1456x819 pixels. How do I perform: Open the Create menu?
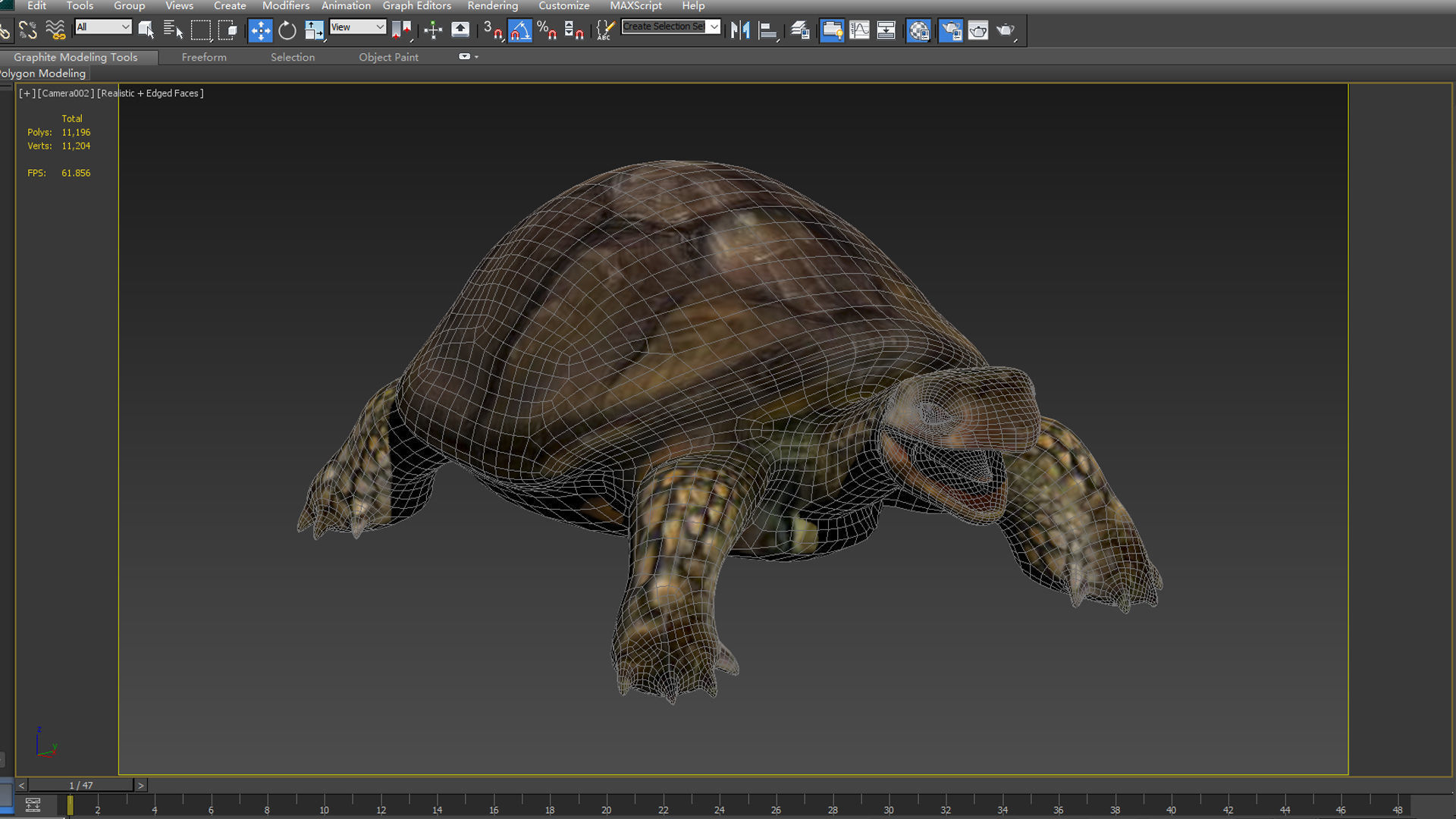(230, 6)
